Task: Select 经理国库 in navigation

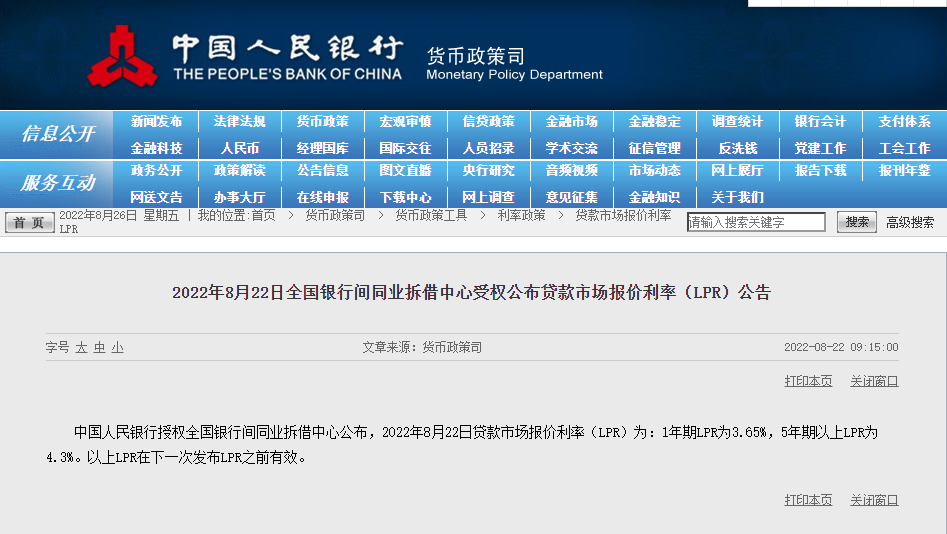Action: click(x=323, y=148)
